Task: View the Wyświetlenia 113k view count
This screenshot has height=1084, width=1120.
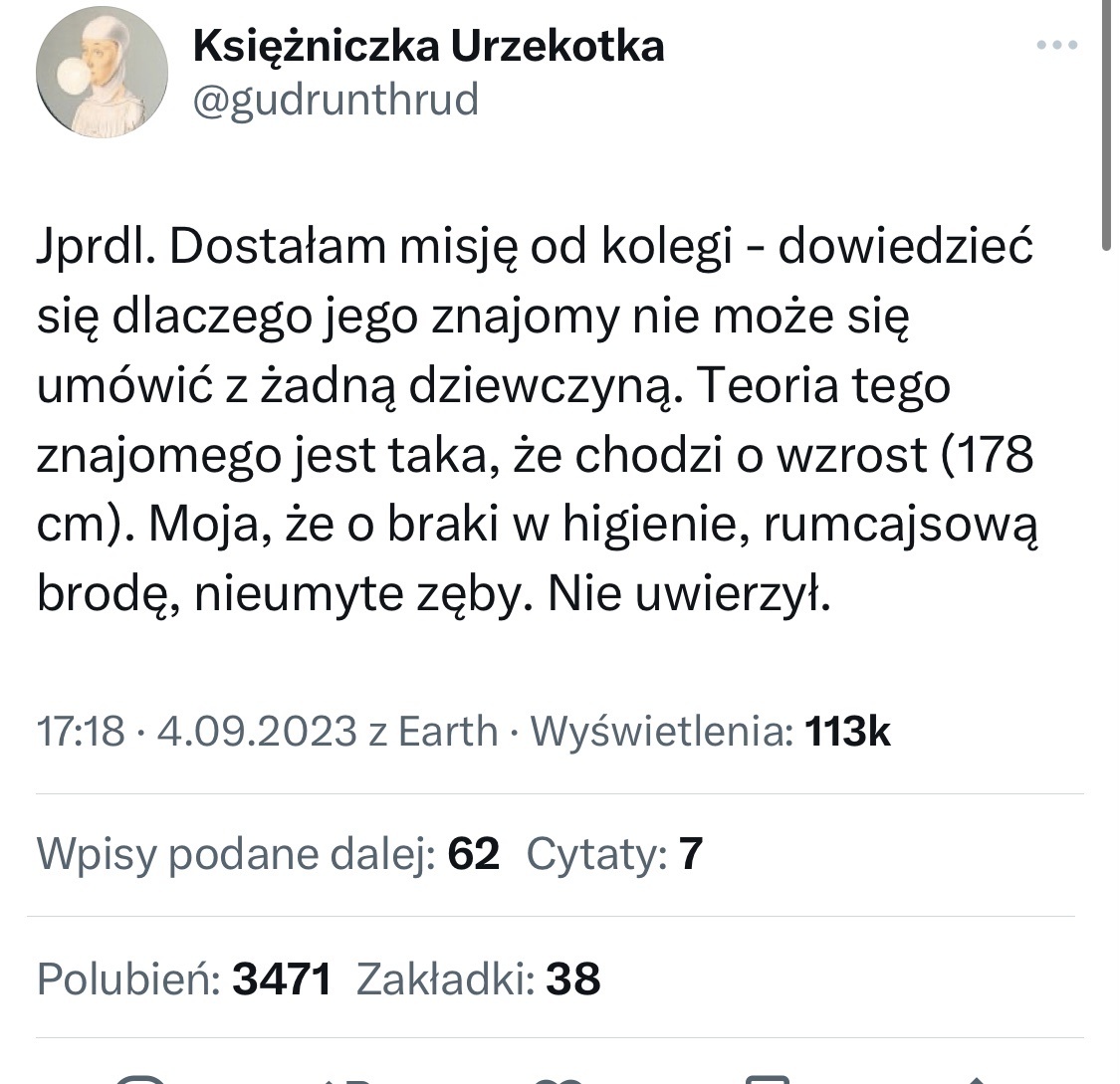Action: tap(710, 732)
